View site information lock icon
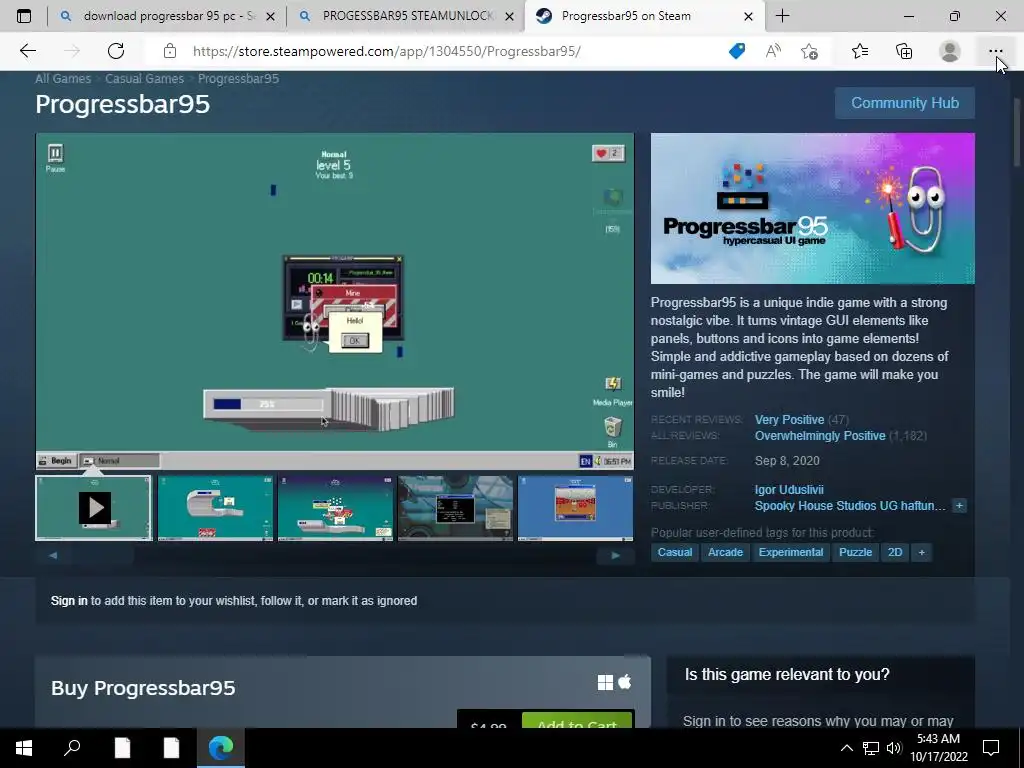 pyautogui.click(x=170, y=51)
